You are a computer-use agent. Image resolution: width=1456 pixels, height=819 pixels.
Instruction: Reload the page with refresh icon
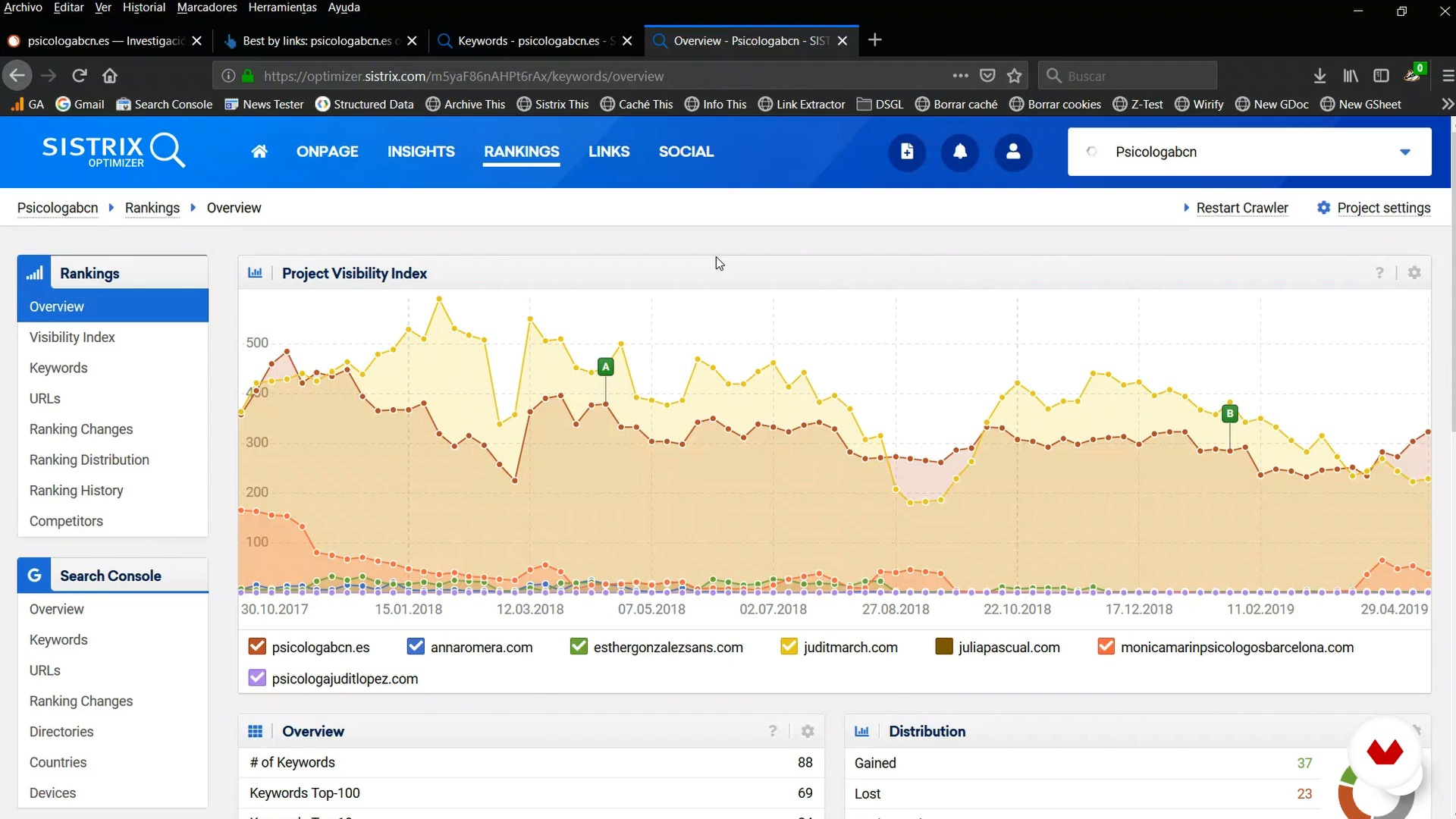click(79, 76)
